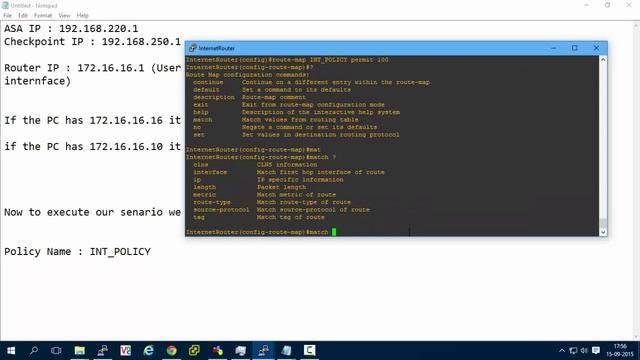Click 'ASA IP : 192.168.220.1' line in Notepad
The image size is (640, 360).
[x=71, y=29]
